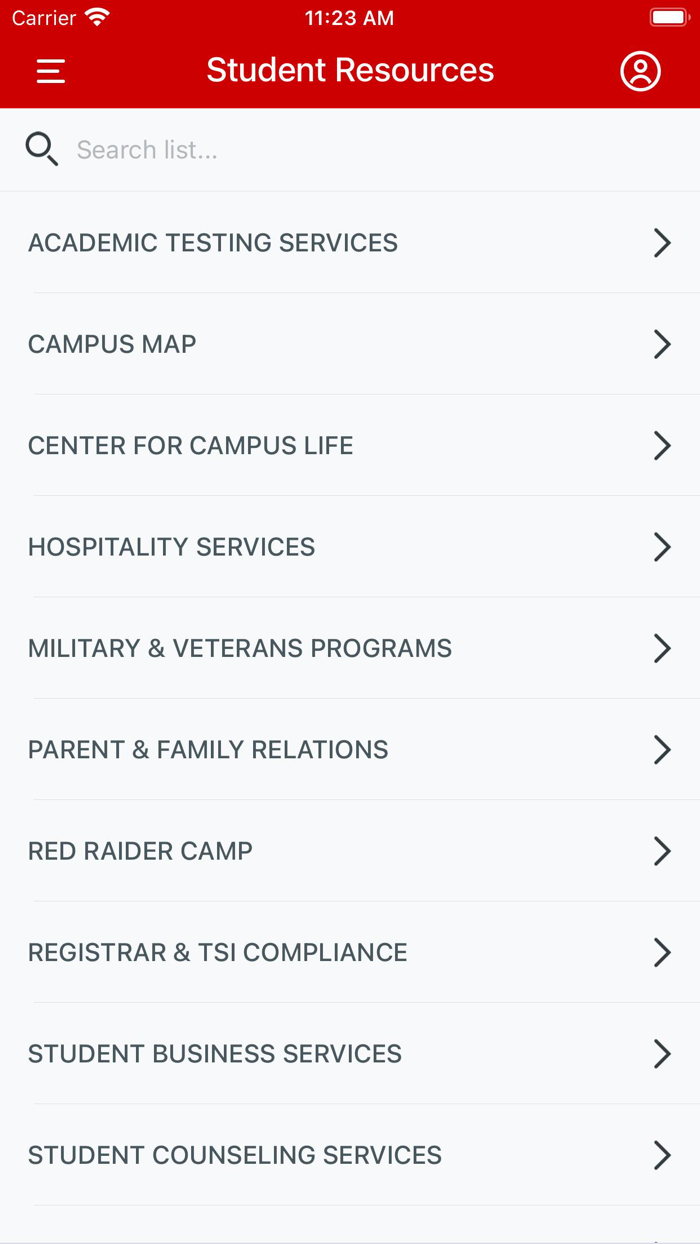Expand the Student Business Services chevron

pos(663,1053)
